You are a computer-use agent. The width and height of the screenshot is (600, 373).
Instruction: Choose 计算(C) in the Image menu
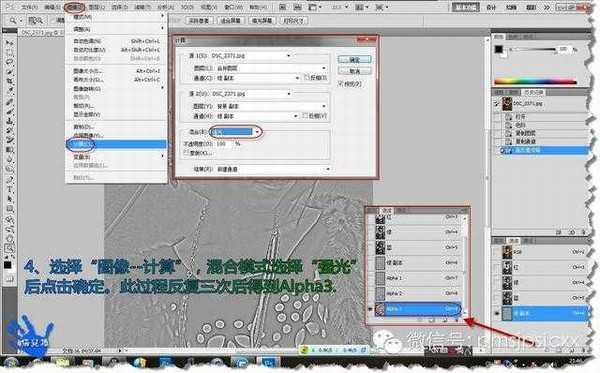pyautogui.click(x=116, y=144)
